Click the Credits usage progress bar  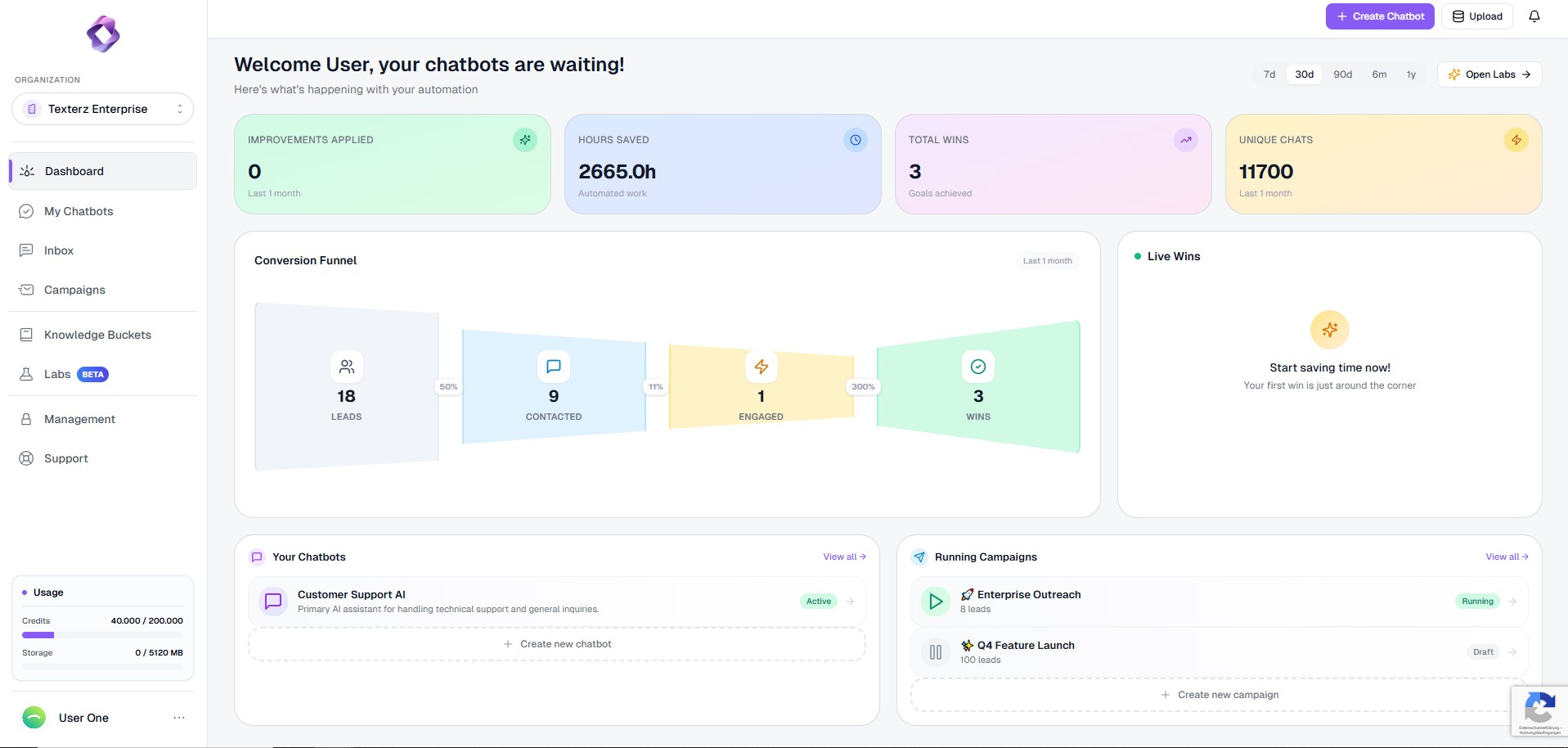102,635
